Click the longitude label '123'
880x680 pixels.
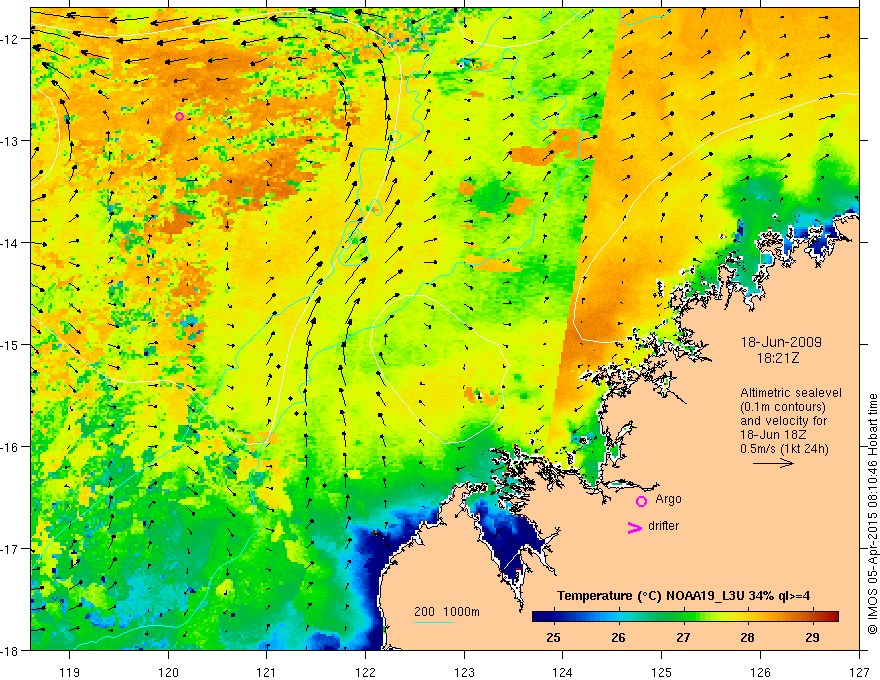click(464, 672)
